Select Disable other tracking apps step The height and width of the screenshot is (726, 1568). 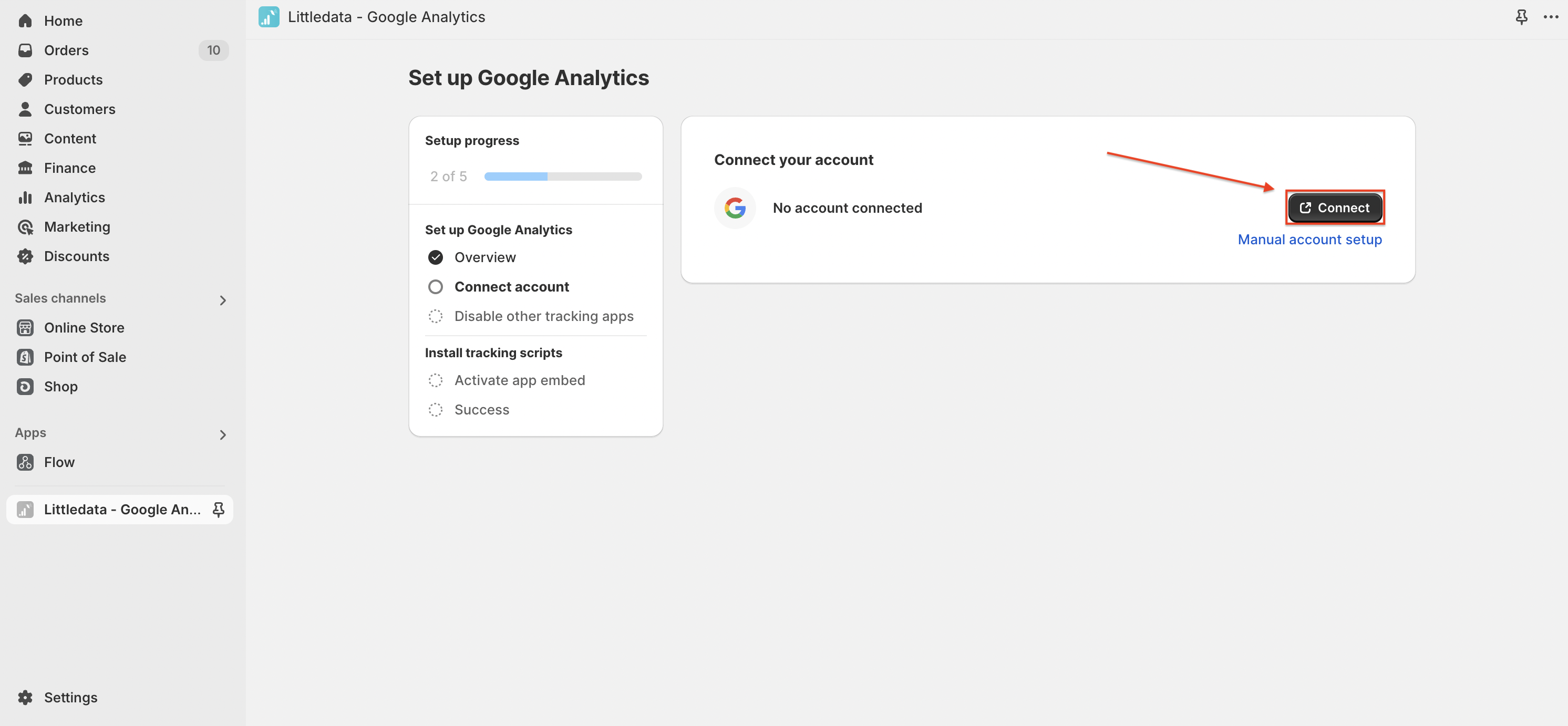pos(544,316)
